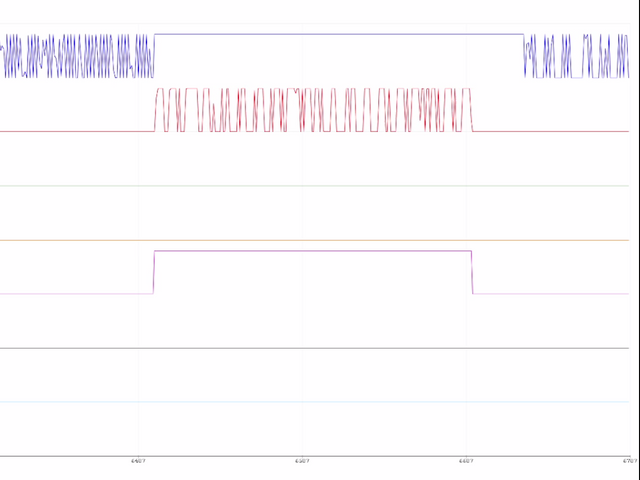Image resolution: width=640 pixels, height=480 pixels.
Task: Select the faint cyan bottom signal line
Action: click(x=320, y=402)
